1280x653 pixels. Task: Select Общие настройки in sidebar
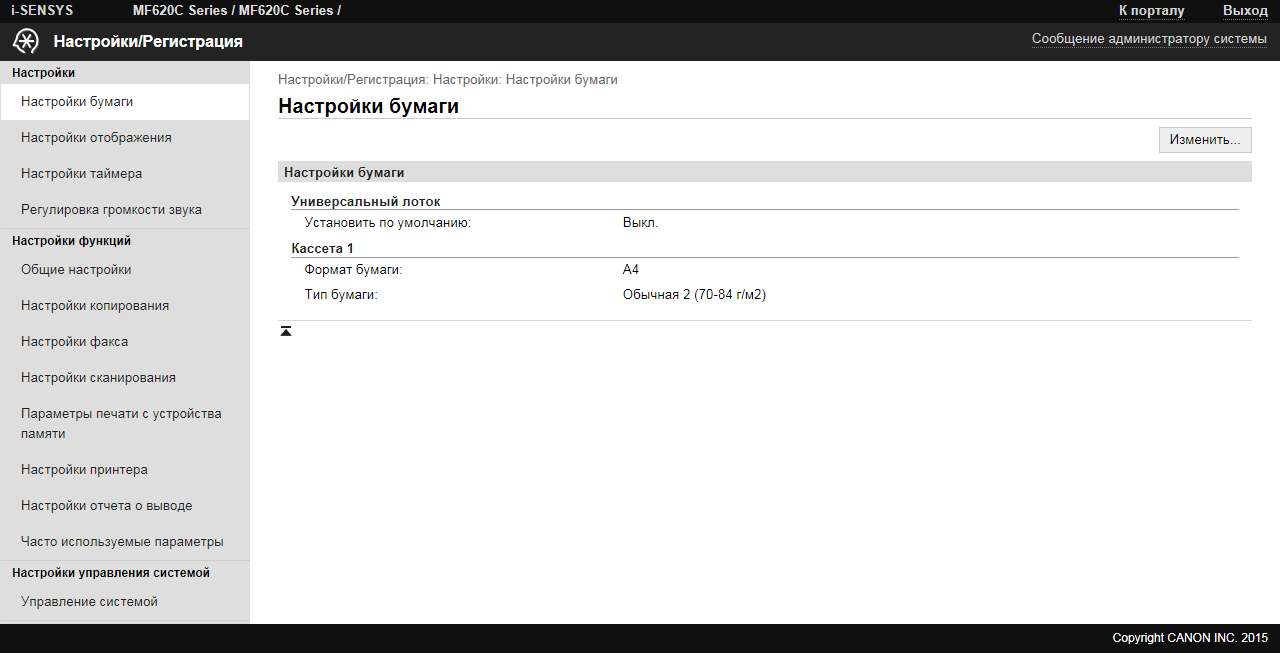[x=76, y=270]
